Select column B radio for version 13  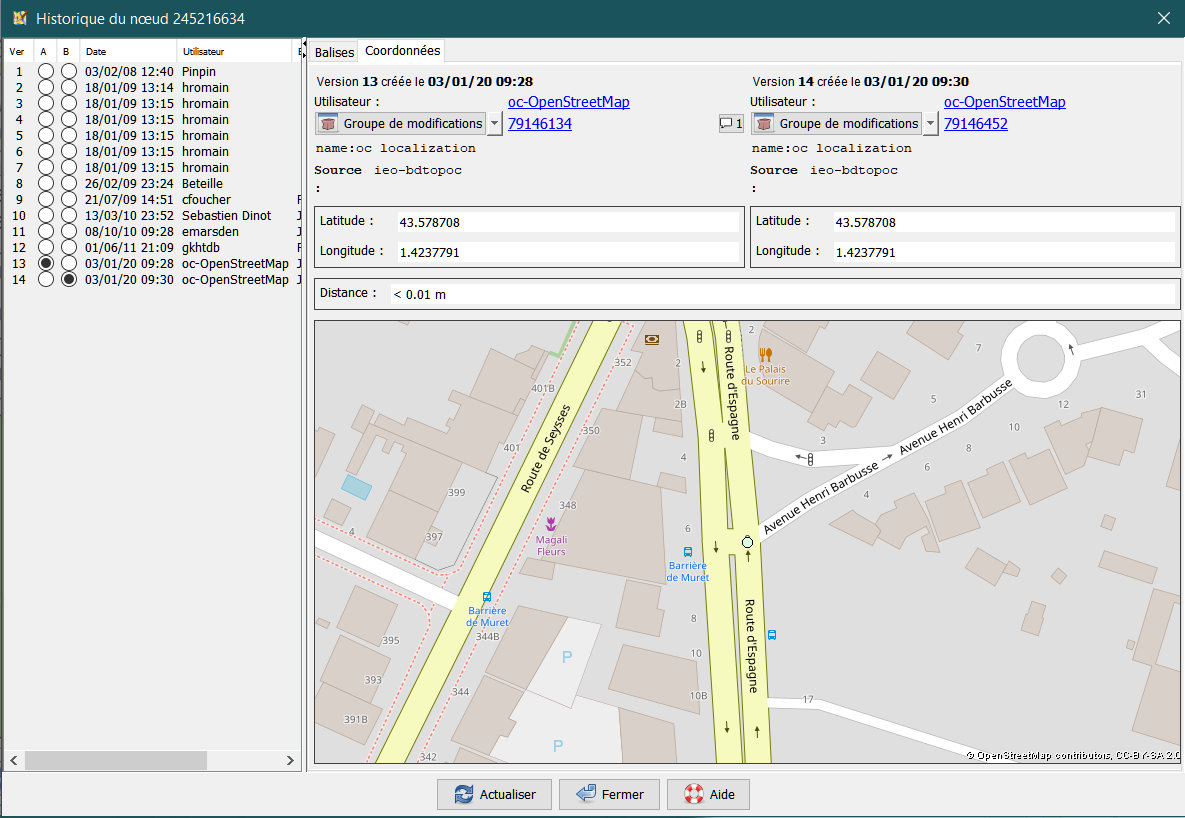(68, 263)
